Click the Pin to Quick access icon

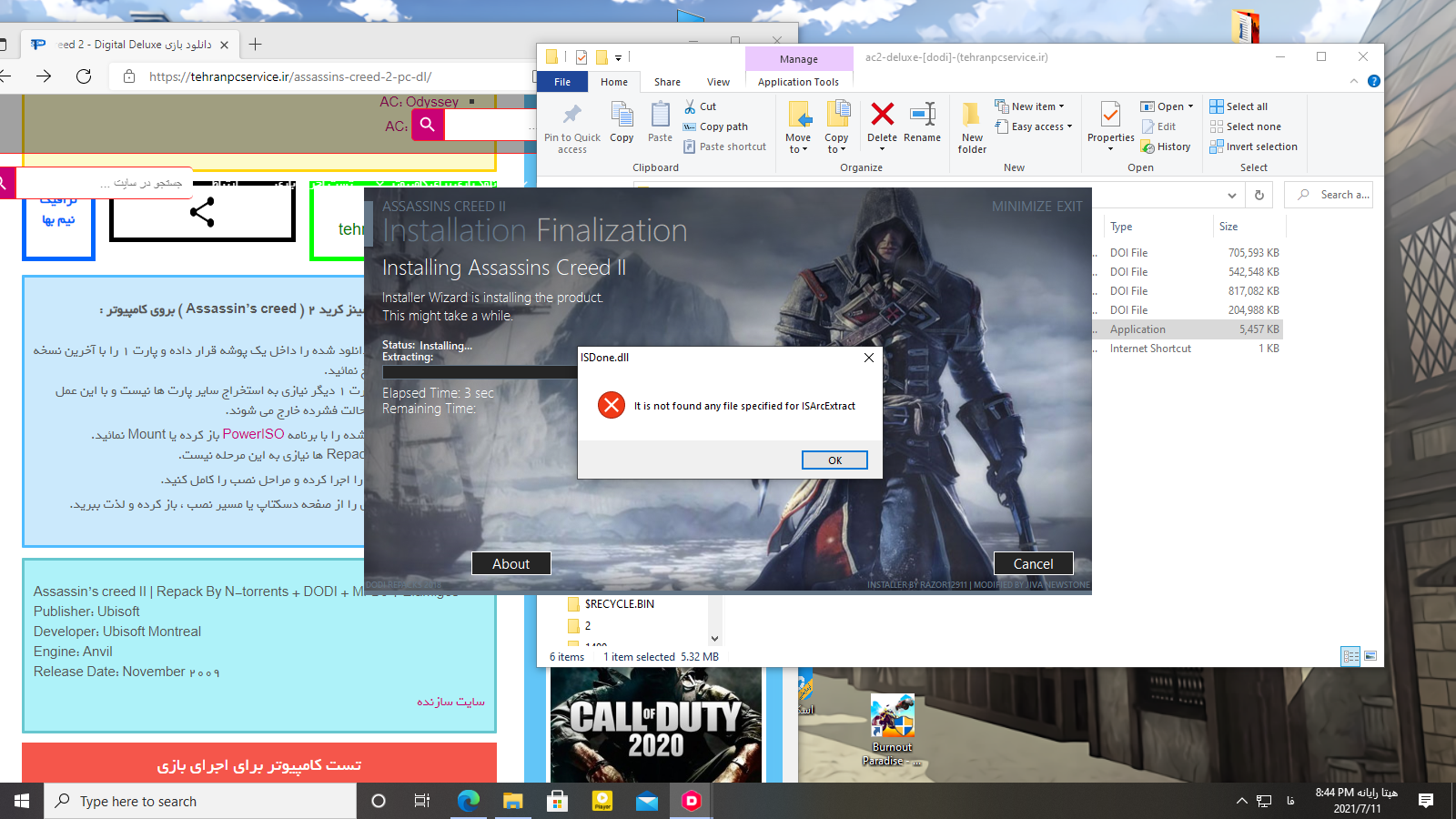point(571,115)
